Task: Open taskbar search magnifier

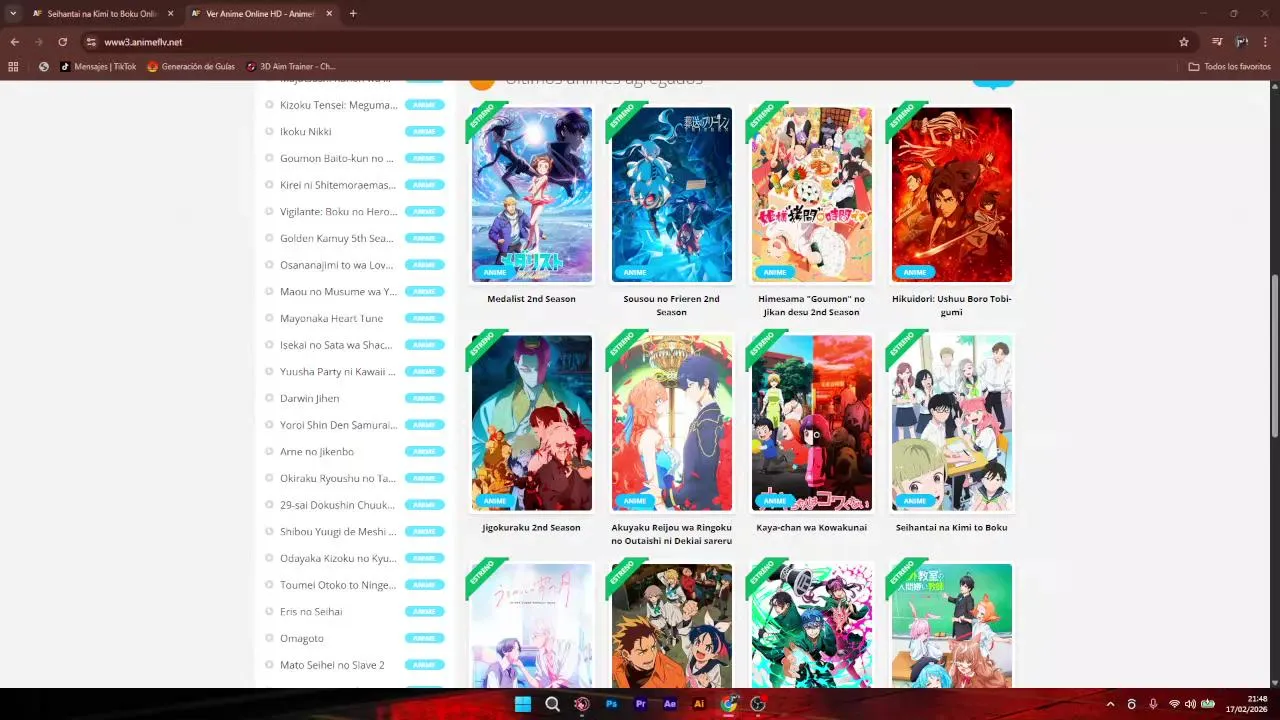Action: (552, 704)
